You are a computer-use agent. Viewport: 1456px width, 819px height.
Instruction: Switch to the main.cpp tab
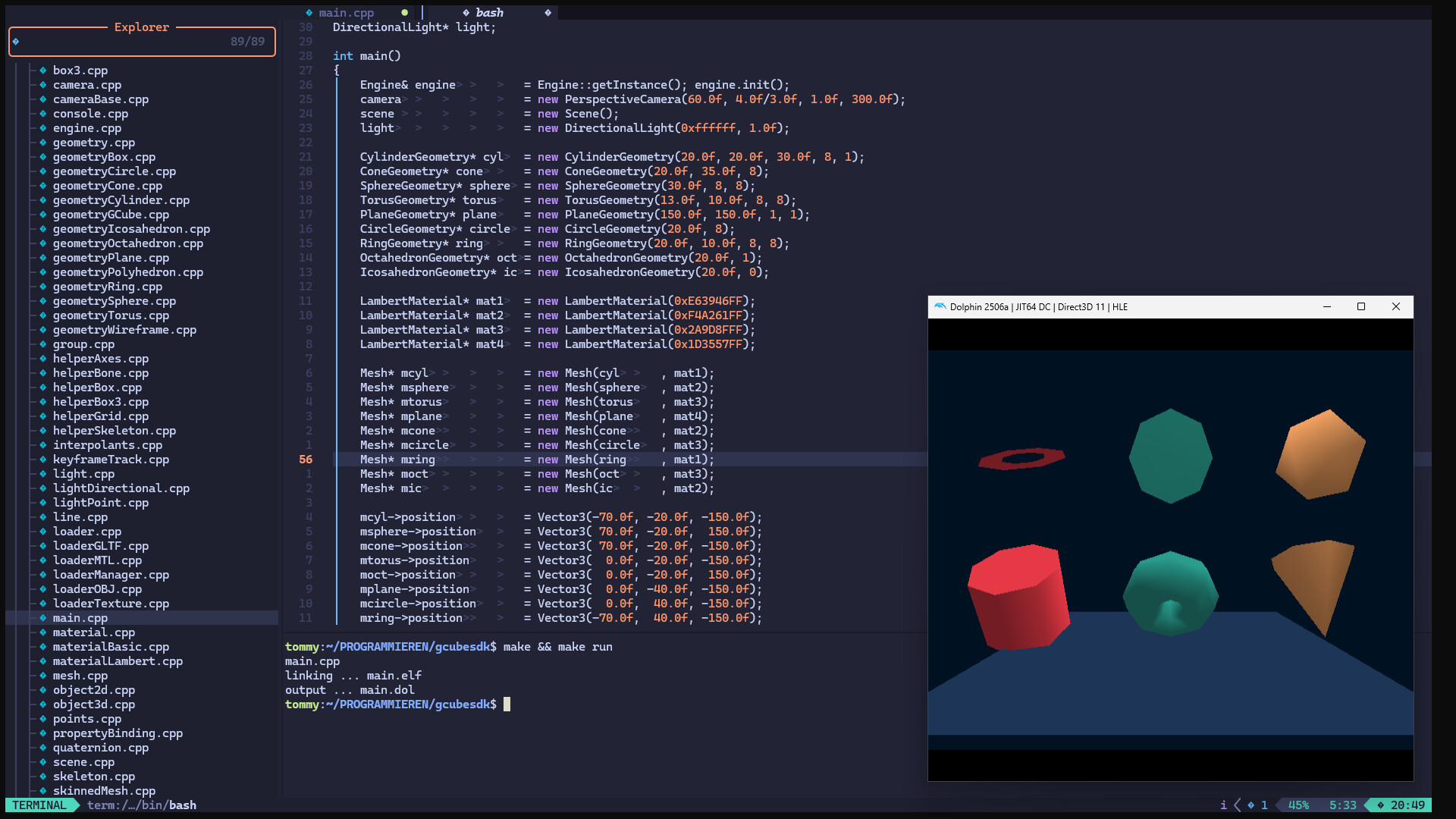tap(346, 13)
